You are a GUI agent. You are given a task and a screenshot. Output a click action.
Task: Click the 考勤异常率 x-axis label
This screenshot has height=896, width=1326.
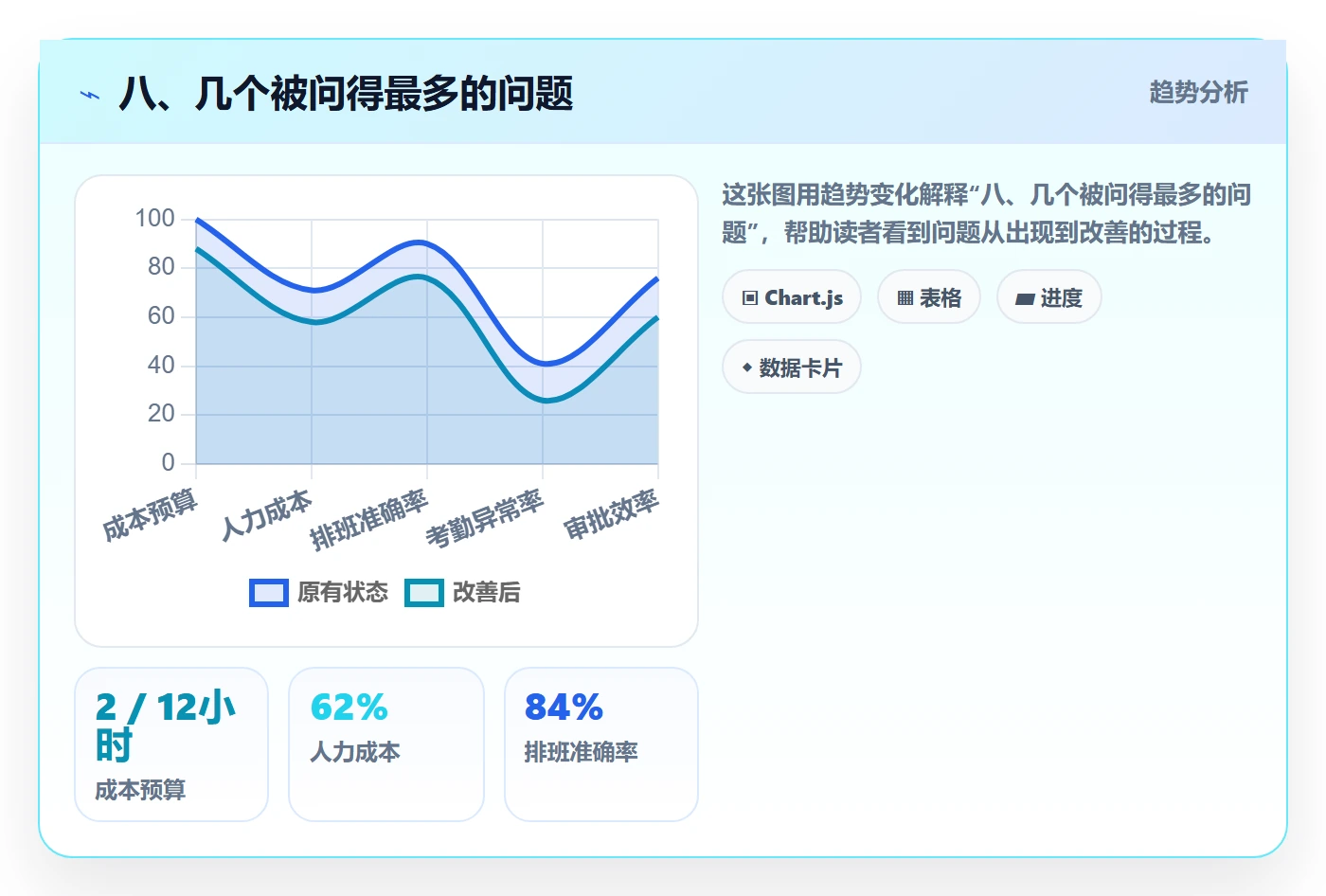(485, 519)
